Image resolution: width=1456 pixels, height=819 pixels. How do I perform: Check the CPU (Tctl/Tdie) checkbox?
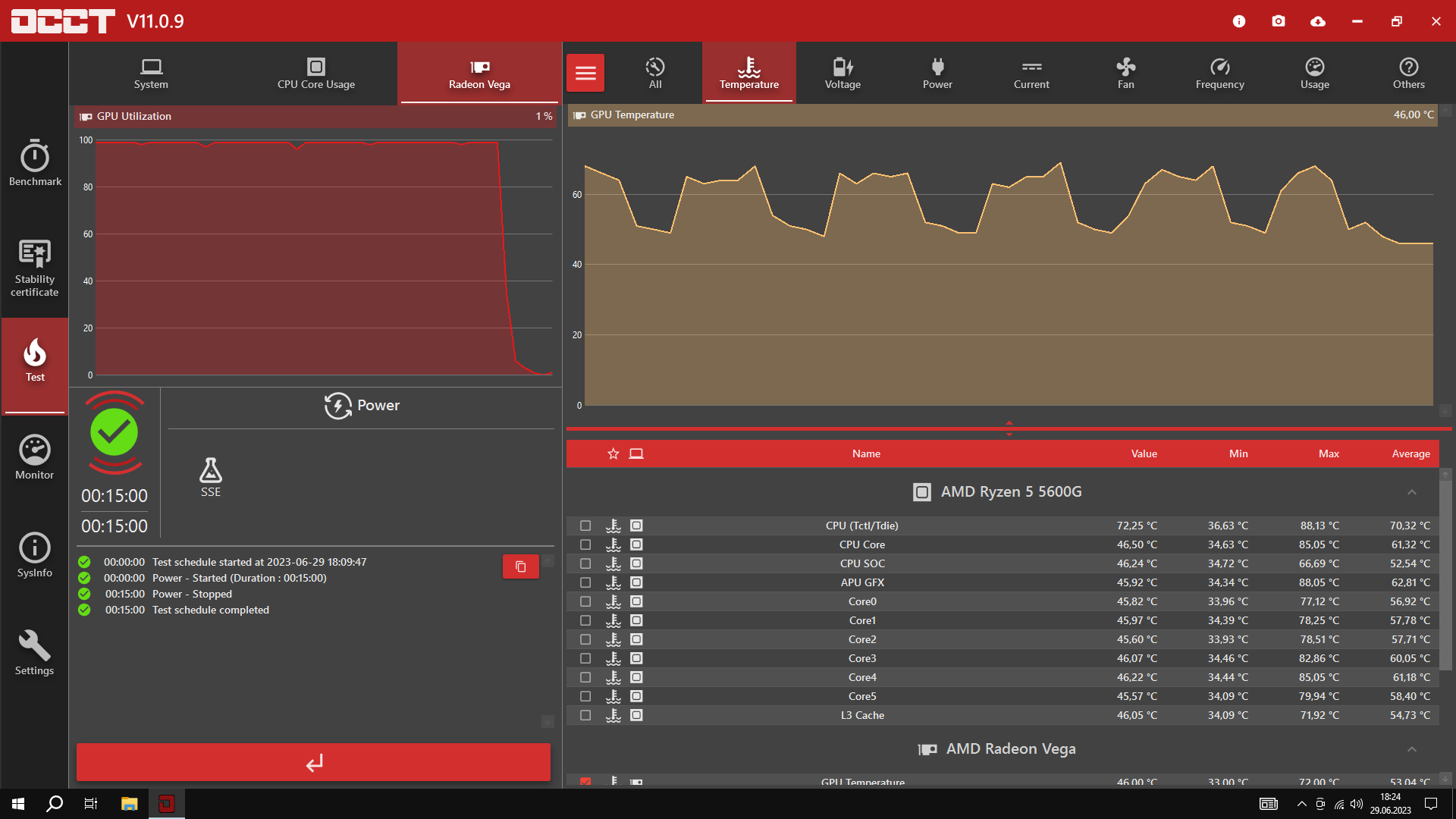585,526
